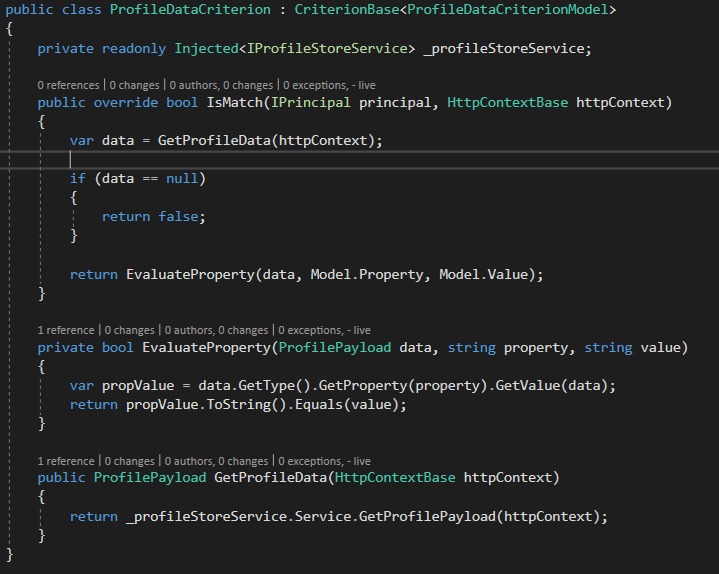Open '1 reference' CodeLens above GetProfileData method
The width and height of the screenshot is (719, 574).
pyautogui.click(x=66, y=461)
